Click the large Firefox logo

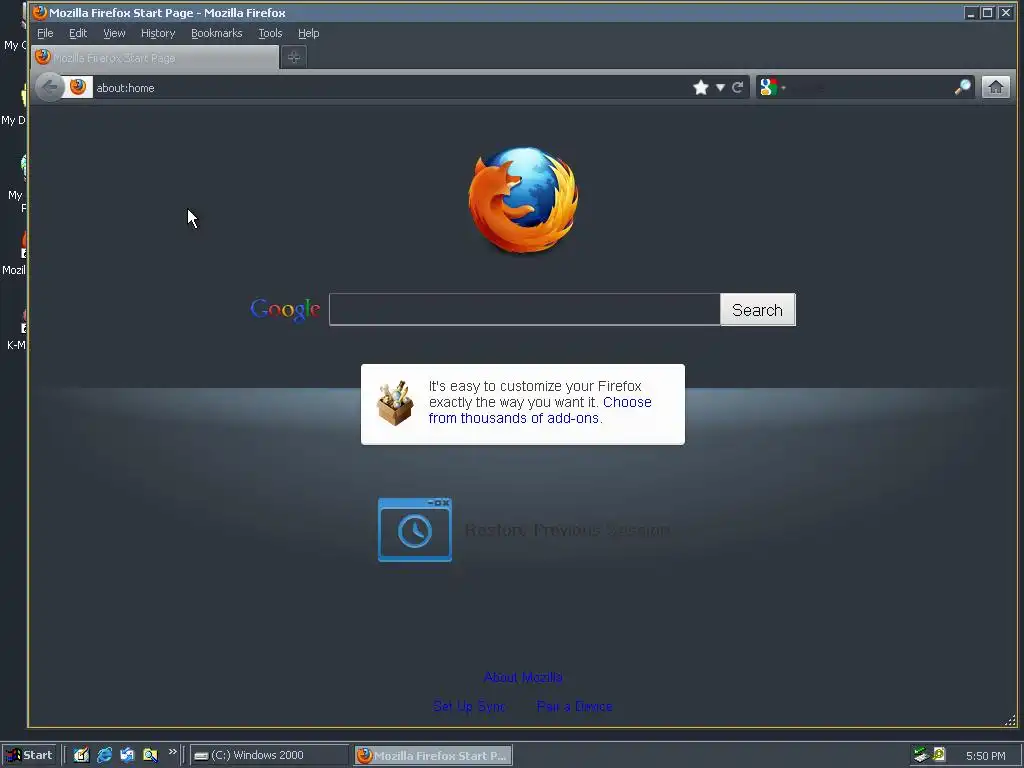click(x=523, y=200)
